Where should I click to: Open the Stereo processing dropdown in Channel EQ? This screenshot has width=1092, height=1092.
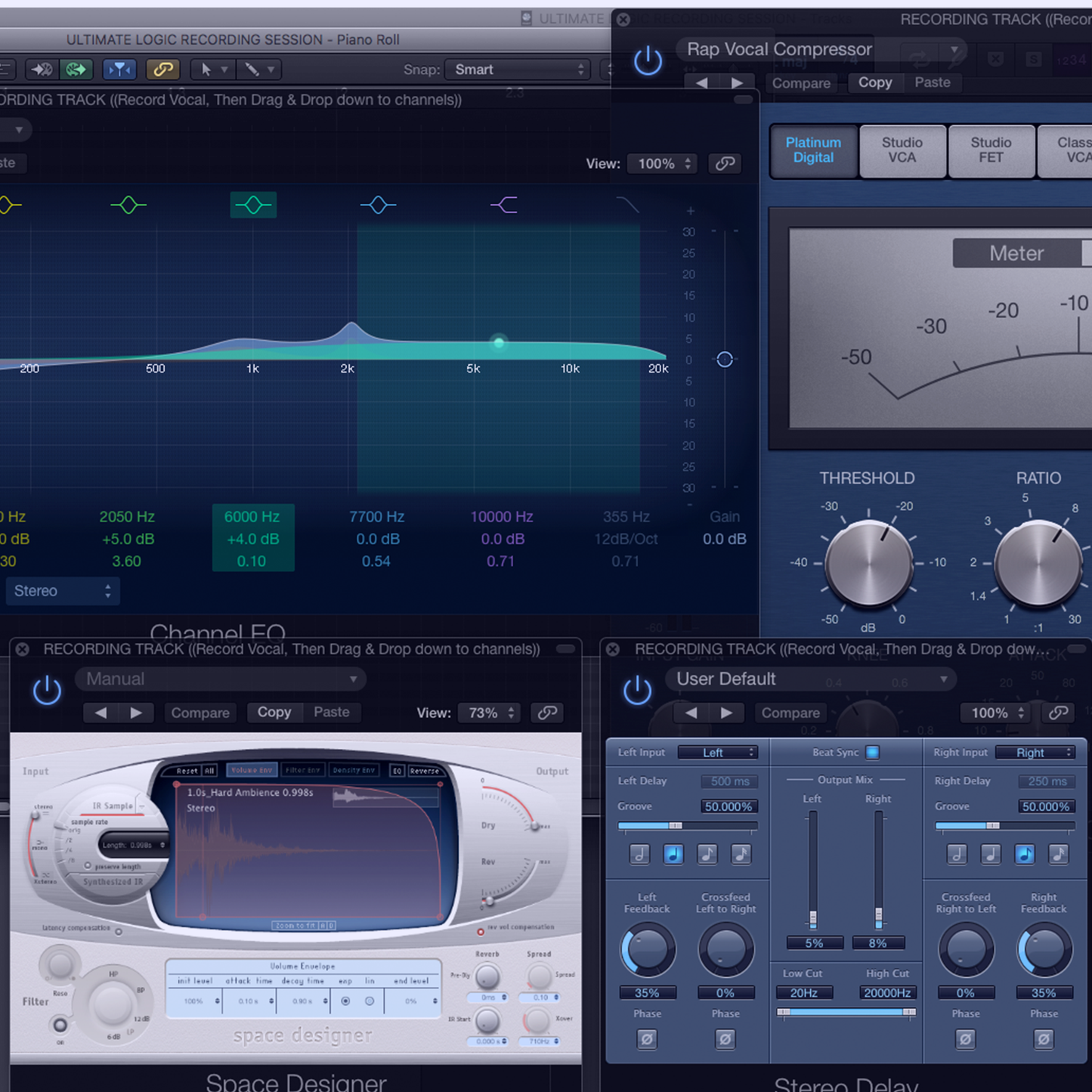pos(62,591)
